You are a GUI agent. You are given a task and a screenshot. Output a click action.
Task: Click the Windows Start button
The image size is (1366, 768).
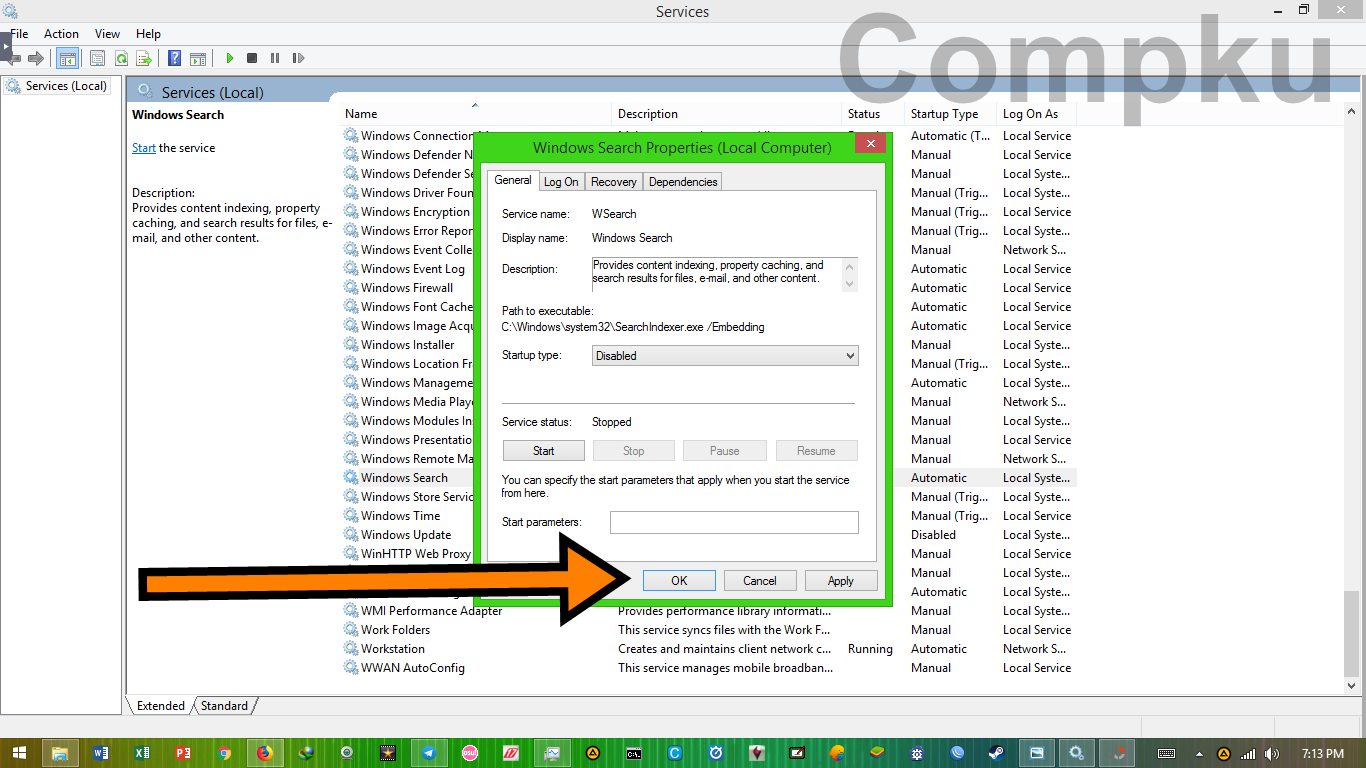(19, 753)
